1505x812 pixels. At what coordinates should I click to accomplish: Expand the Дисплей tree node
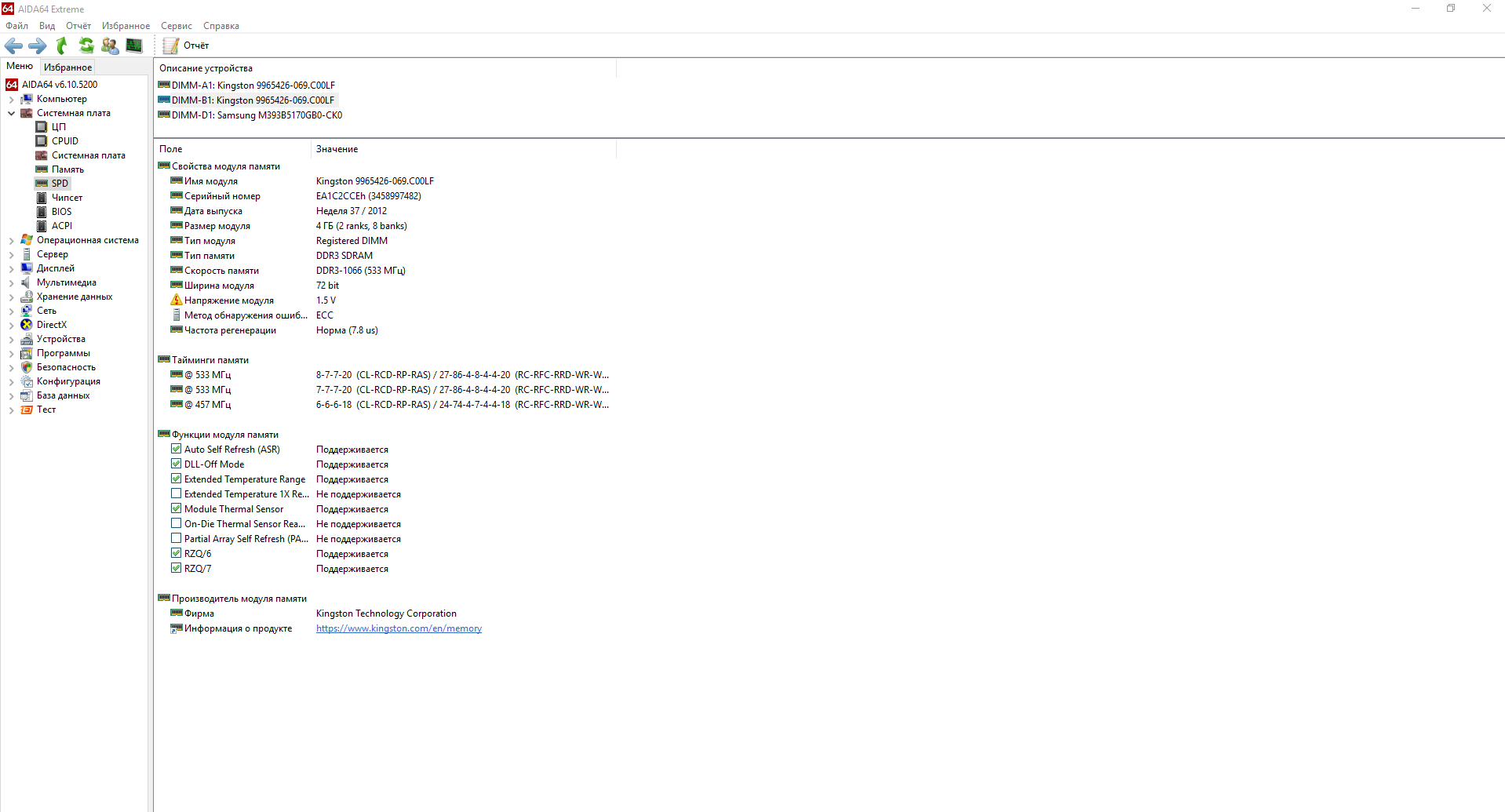11,269
